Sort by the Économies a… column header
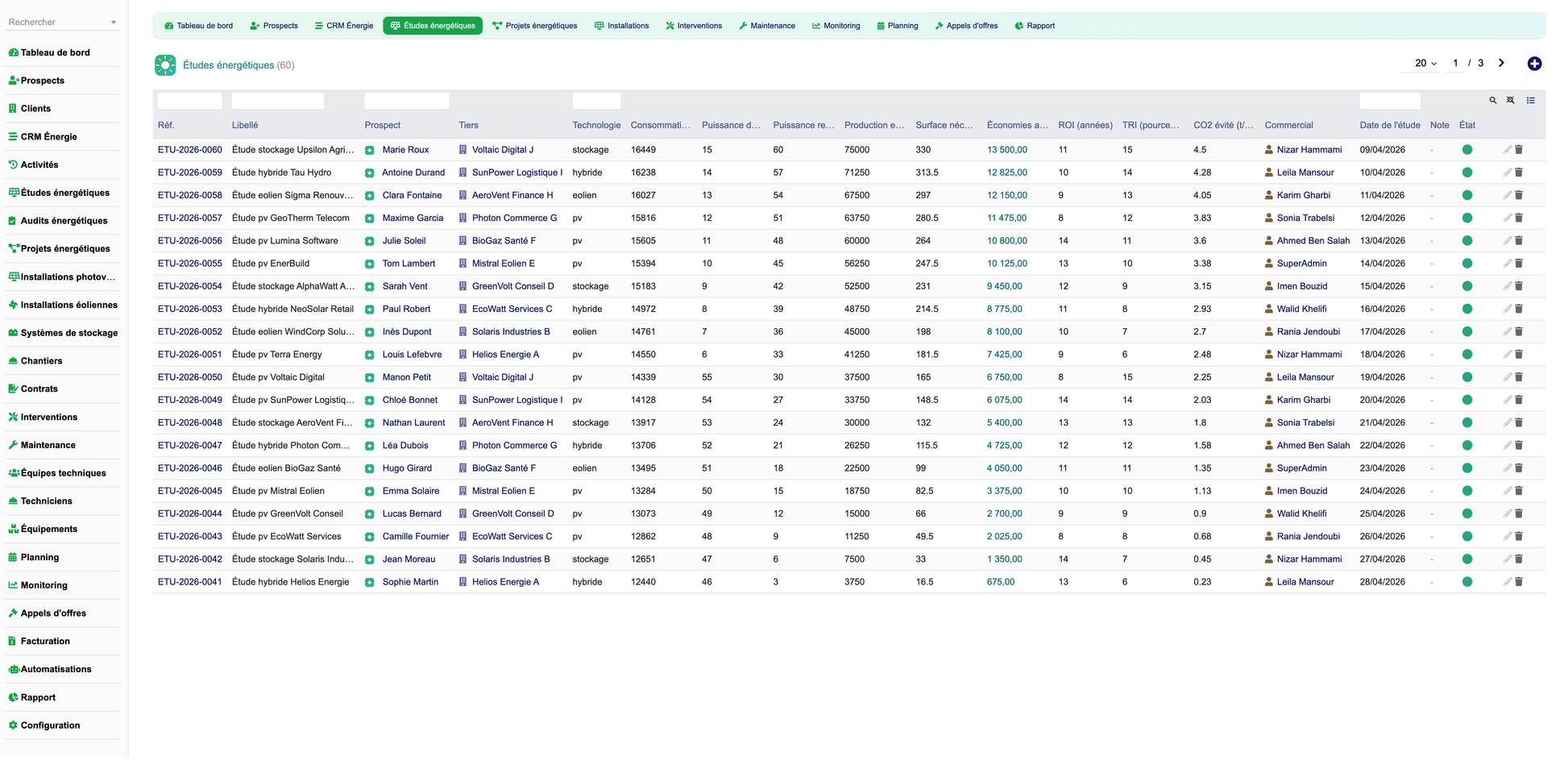 tap(1018, 126)
